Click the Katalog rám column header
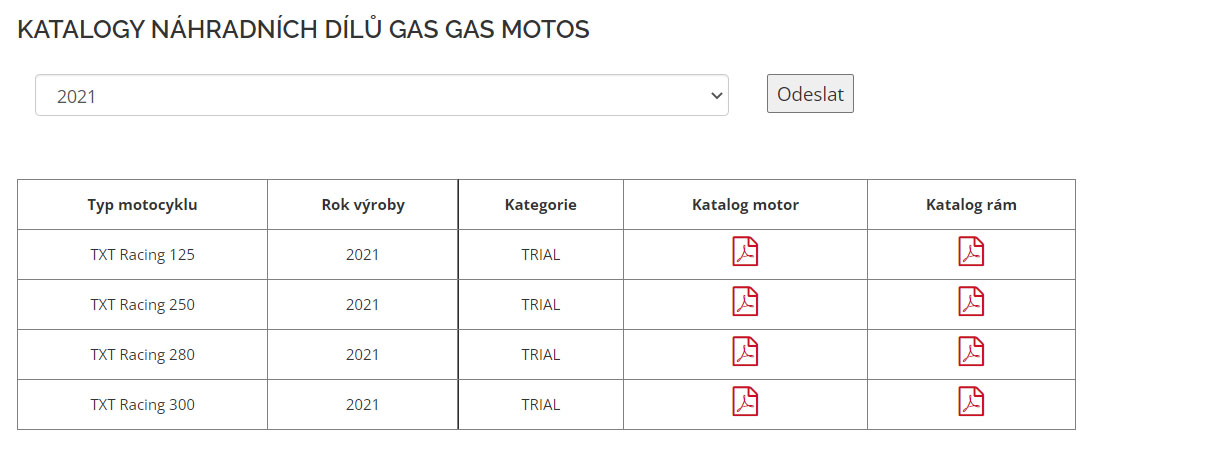This screenshot has height=450, width=1210. click(x=971, y=205)
